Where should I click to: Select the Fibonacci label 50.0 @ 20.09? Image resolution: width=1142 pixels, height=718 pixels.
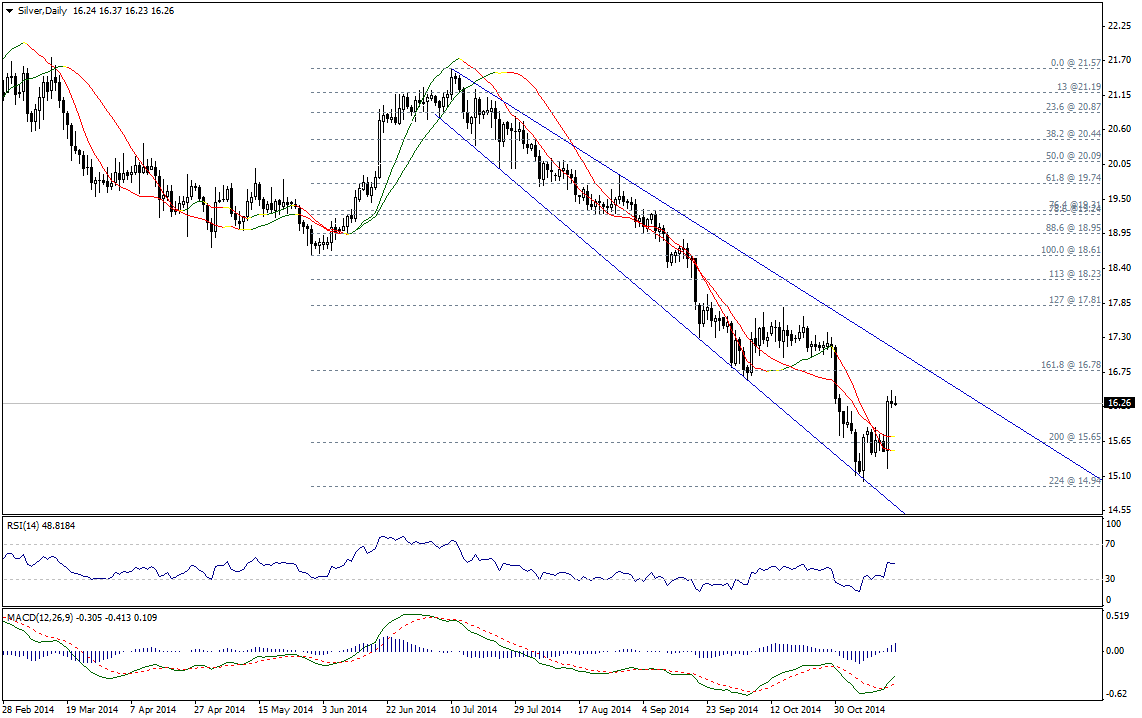(1074, 156)
